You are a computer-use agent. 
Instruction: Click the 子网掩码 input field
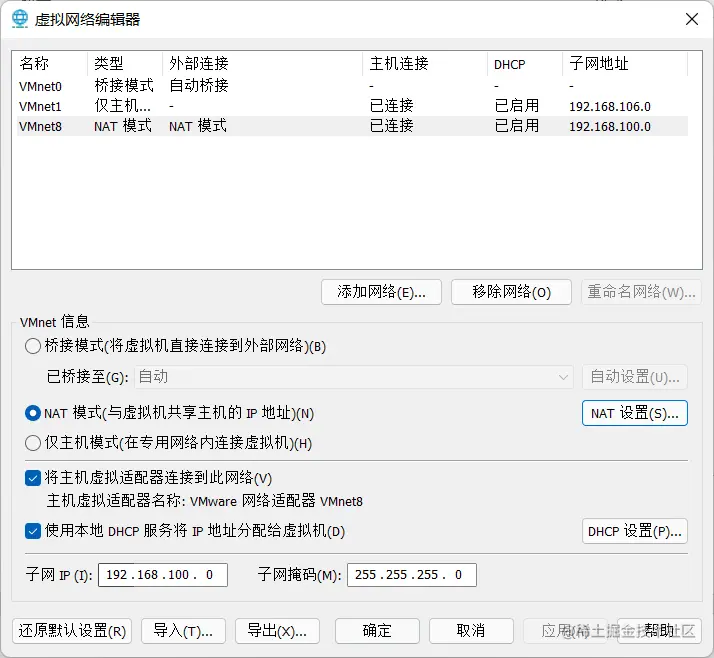click(x=412, y=575)
